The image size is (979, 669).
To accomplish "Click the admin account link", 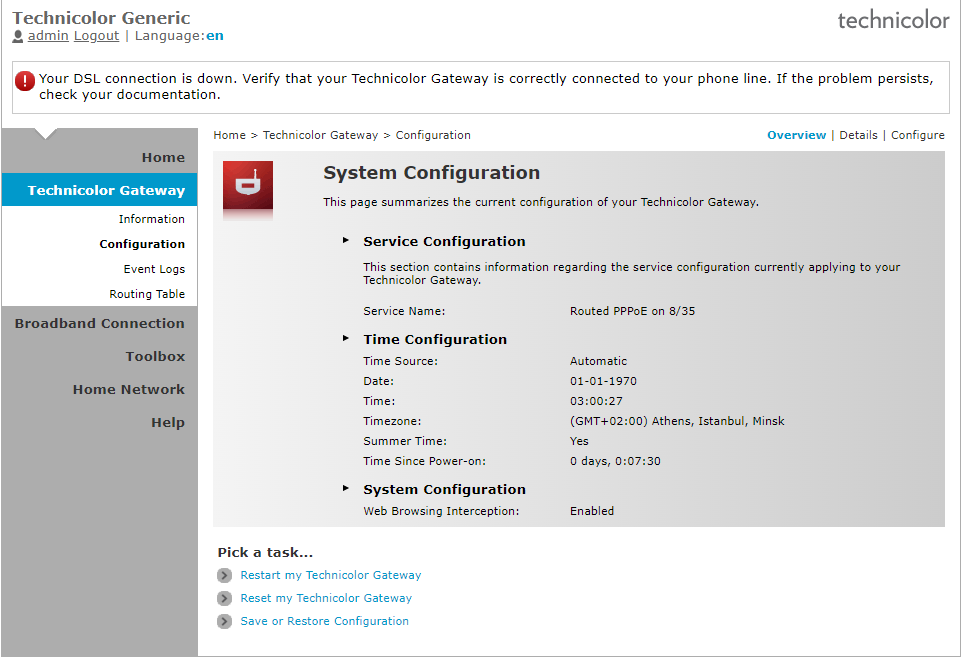I will pos(48,36).
